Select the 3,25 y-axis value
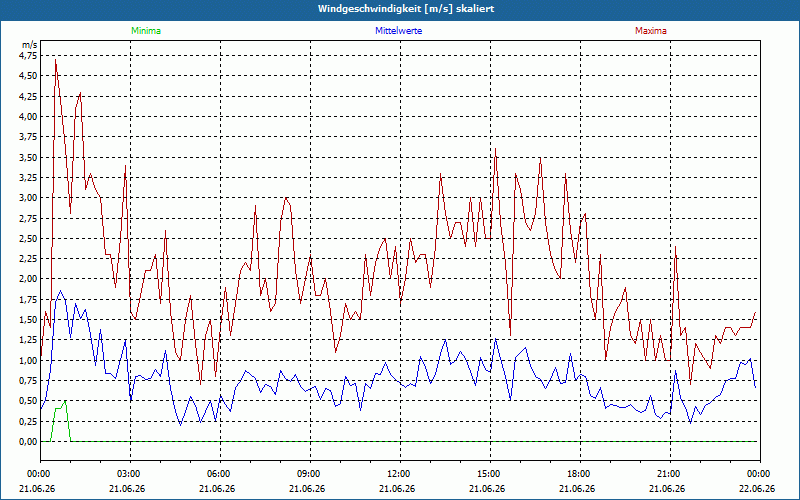Viewport: 800px width, 500px height. pos(28,178)
